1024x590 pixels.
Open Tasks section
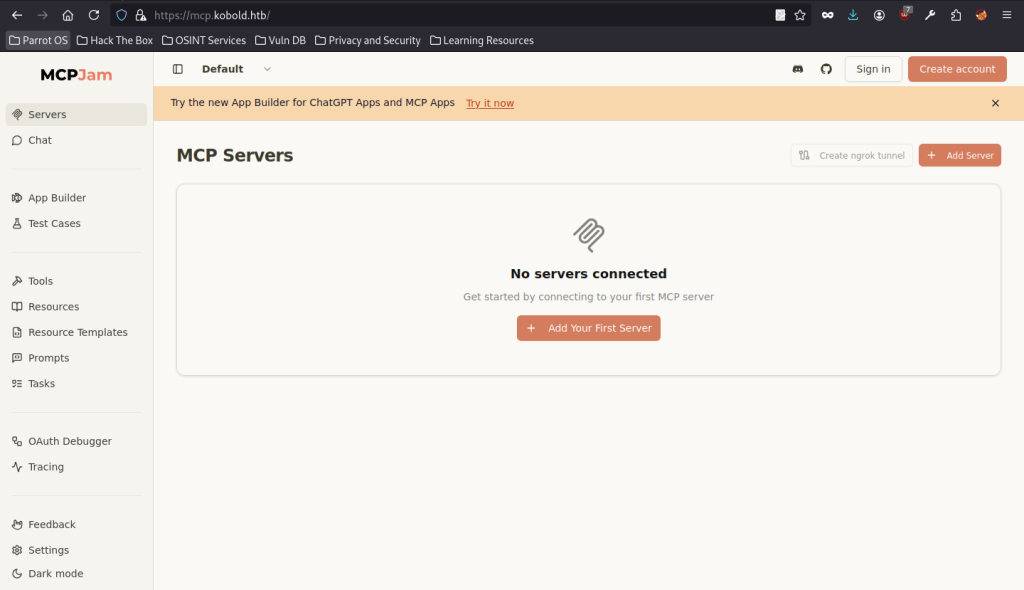click(x=76, y=384)
